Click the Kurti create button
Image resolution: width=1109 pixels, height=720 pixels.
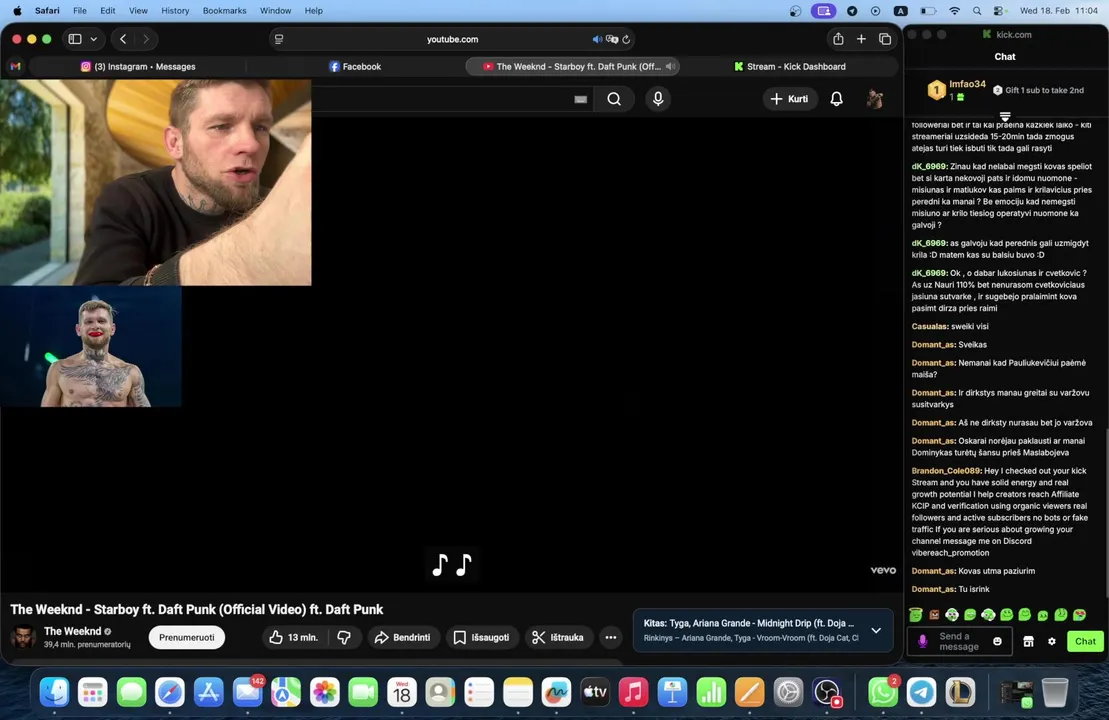tap(789, 99)
